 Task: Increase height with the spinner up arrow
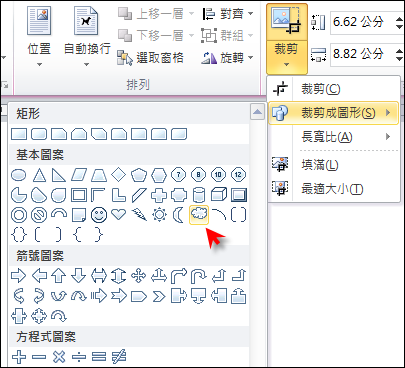click(399, 18)
